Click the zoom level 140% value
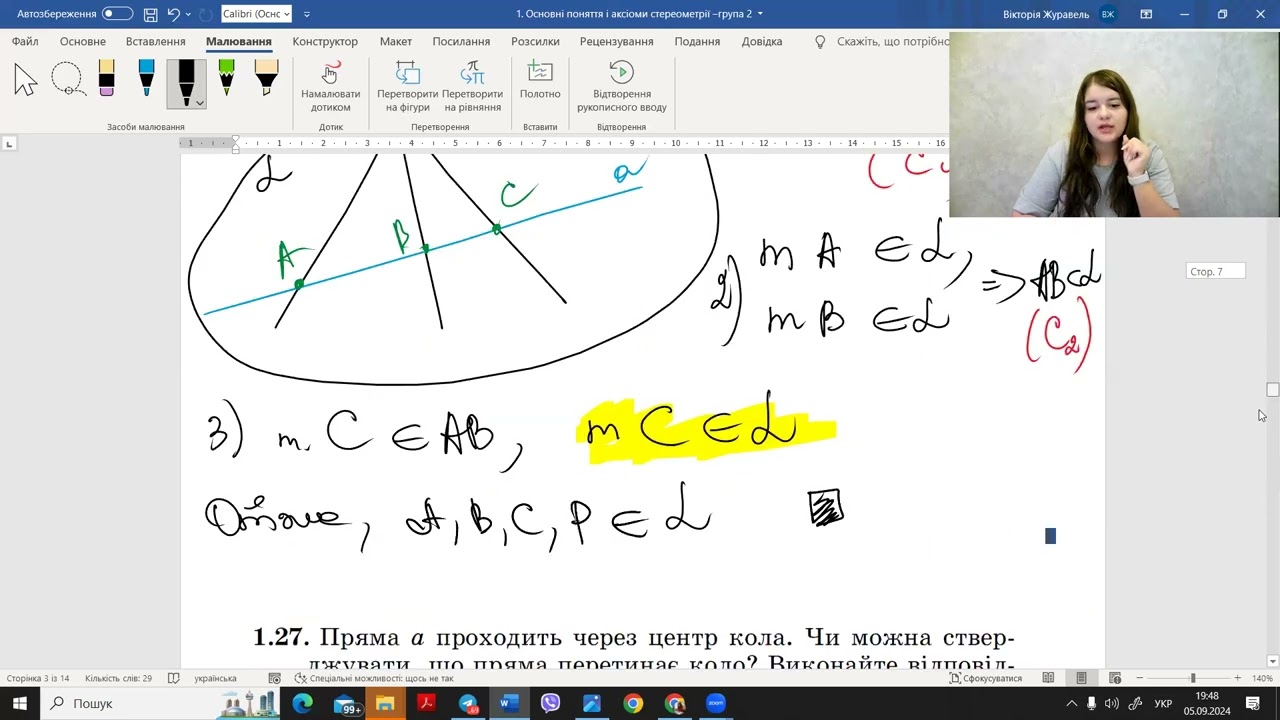Viewport: 1280px width, 720px height. 1262,678
